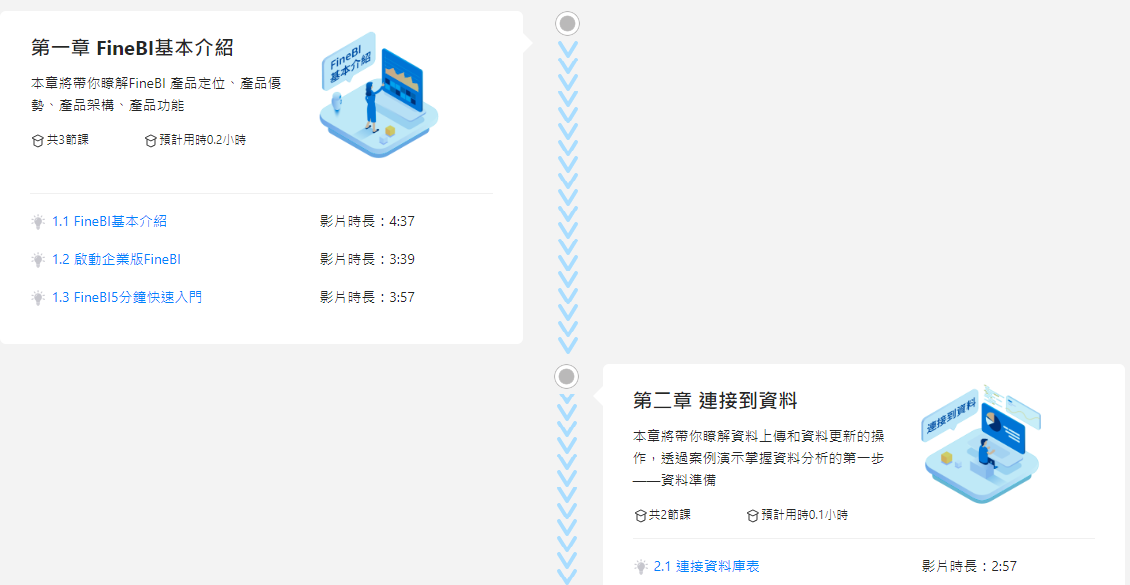Click the course icon next to 共2節課
Viewport: 1130px width, 585px height.
click(x=640, y=515)
